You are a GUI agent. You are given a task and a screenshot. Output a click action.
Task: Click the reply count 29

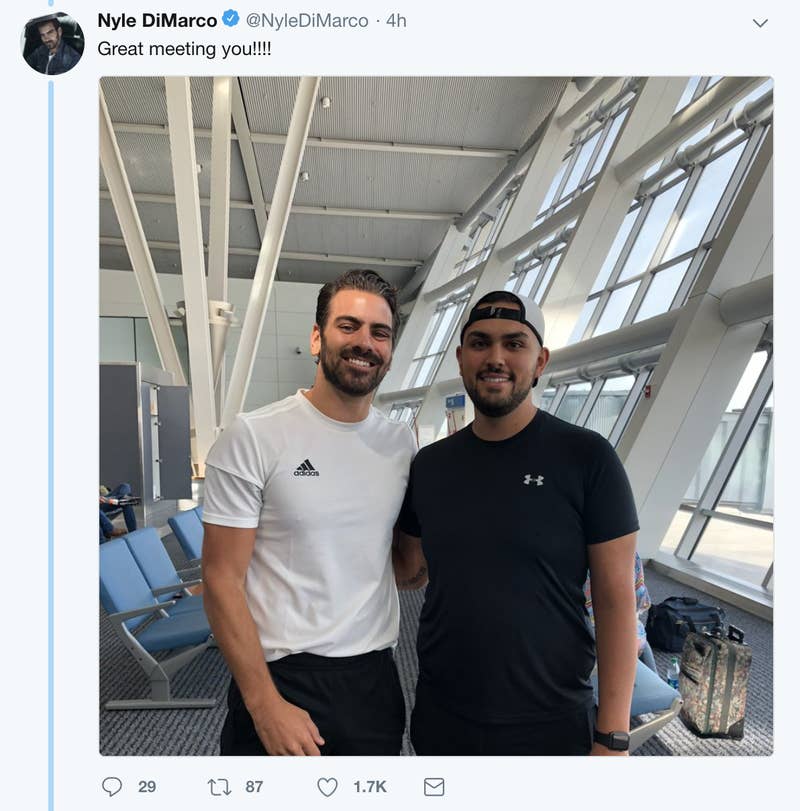tap(147, 787)
